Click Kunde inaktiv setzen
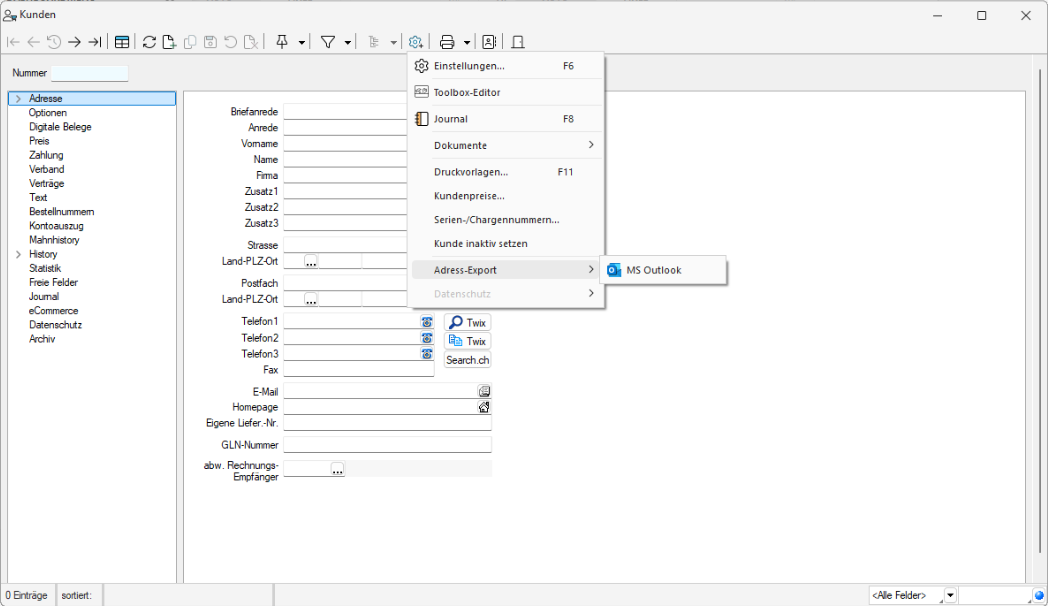Image resolution: width=1048 pixels, height=606 pixels. pyautogui.click(x=506, y=243)
